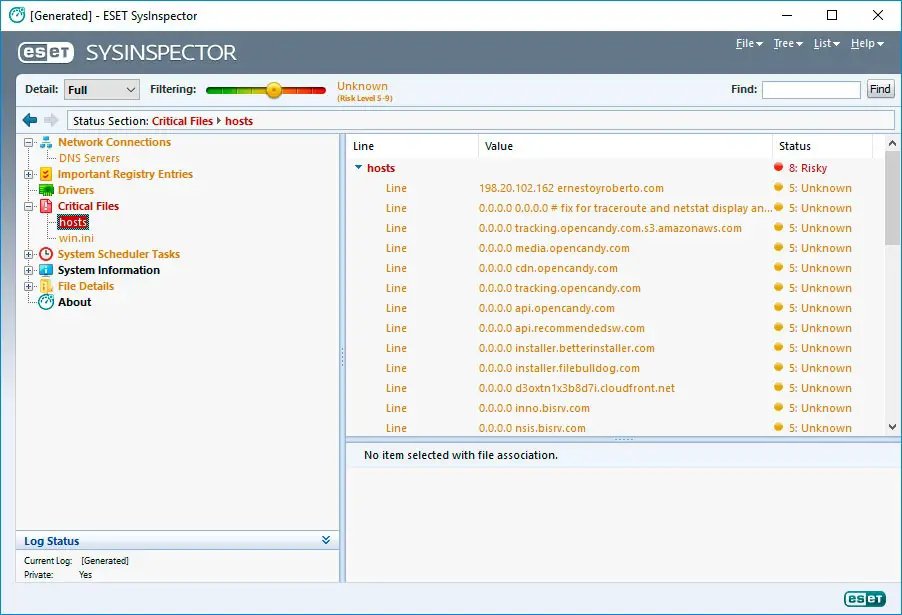Click the filtering risk level slider handle
This screenshot has width=902, height=615.
tap(274, 90)
